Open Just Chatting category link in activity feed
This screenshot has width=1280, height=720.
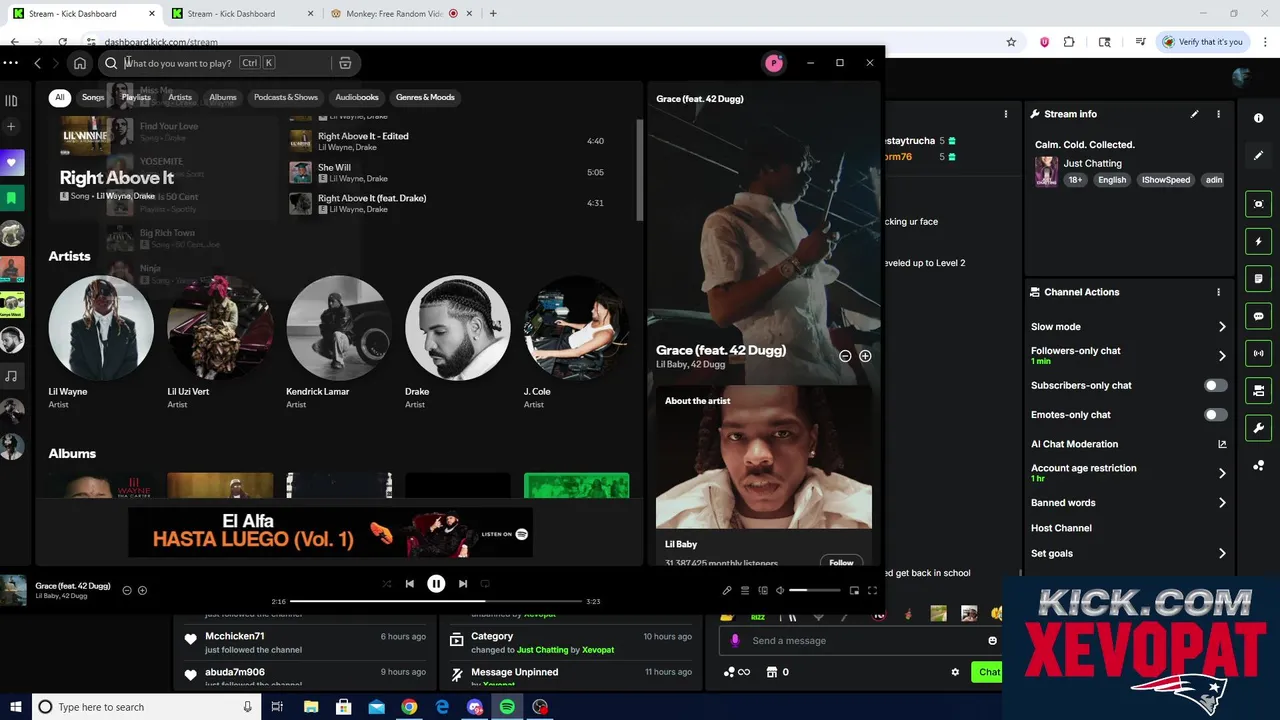(543, 650)
